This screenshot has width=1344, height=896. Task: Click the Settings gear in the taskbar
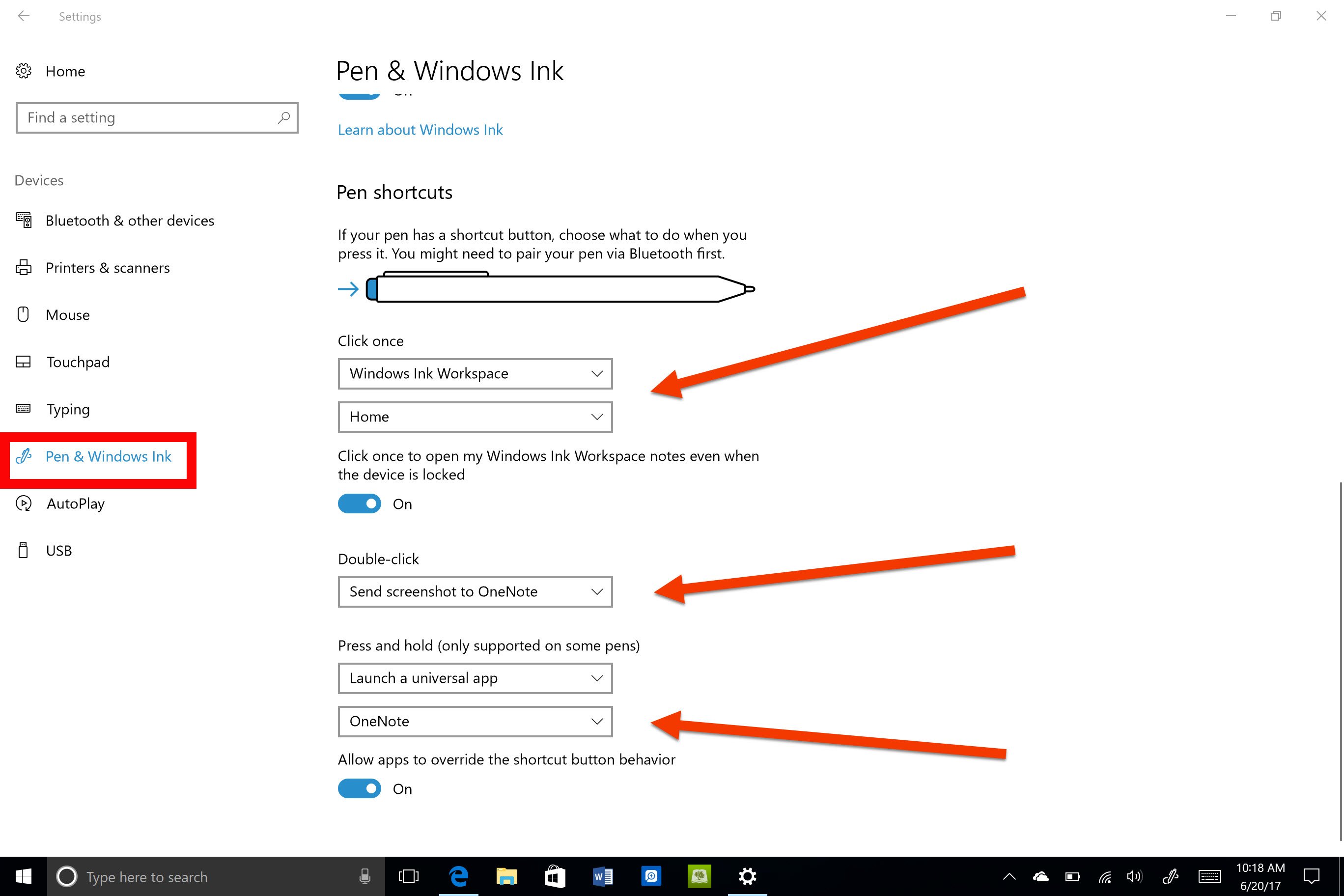(748, 876)
